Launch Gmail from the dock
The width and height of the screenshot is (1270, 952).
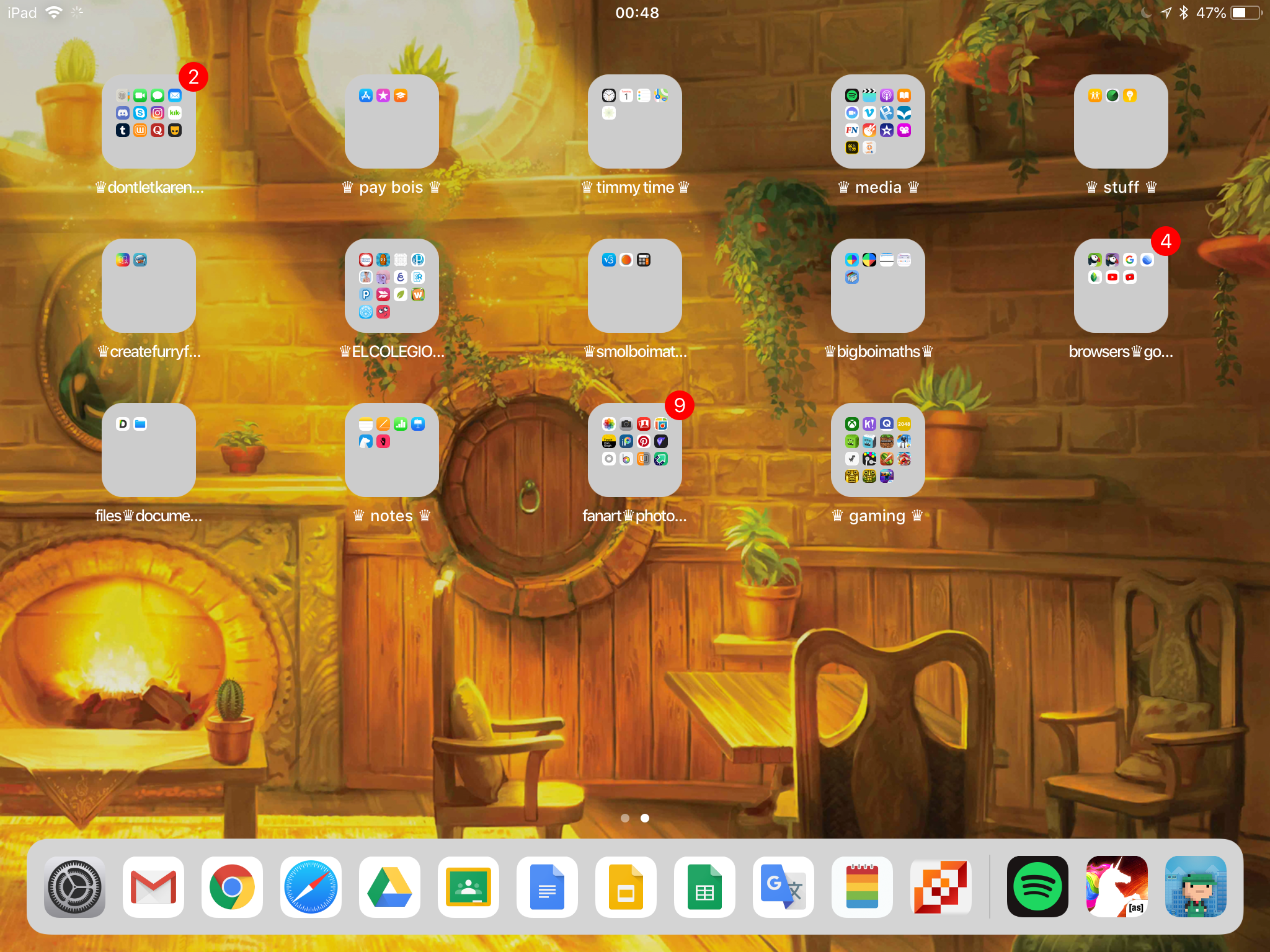pyautogui.click(x=153, y=887)
